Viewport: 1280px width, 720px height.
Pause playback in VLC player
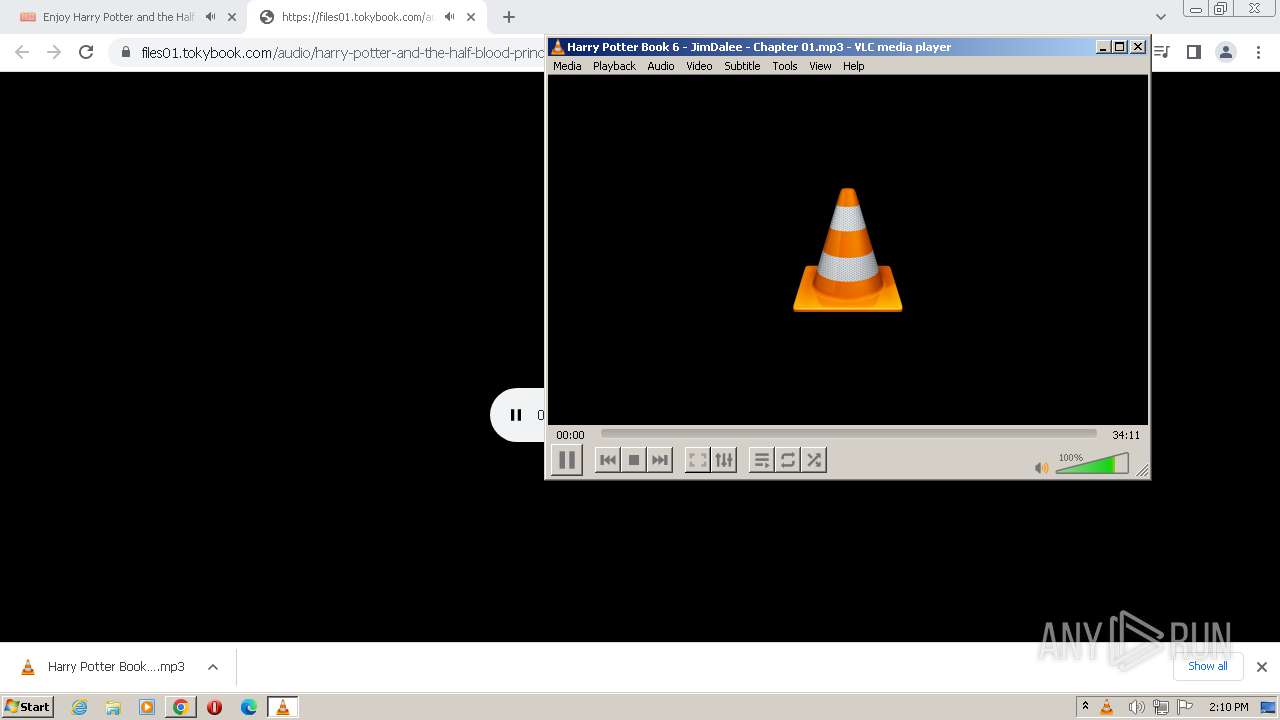567,460
